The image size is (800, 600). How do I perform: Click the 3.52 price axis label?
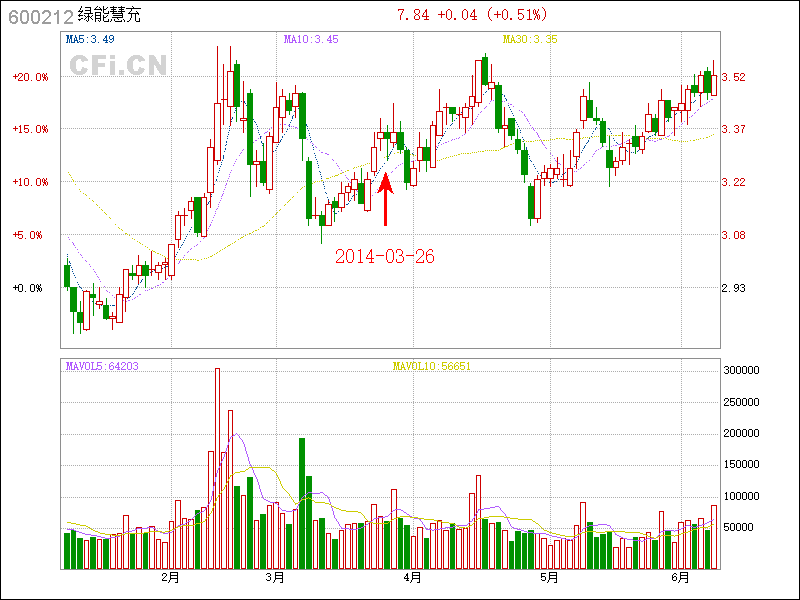coord(733,77)
